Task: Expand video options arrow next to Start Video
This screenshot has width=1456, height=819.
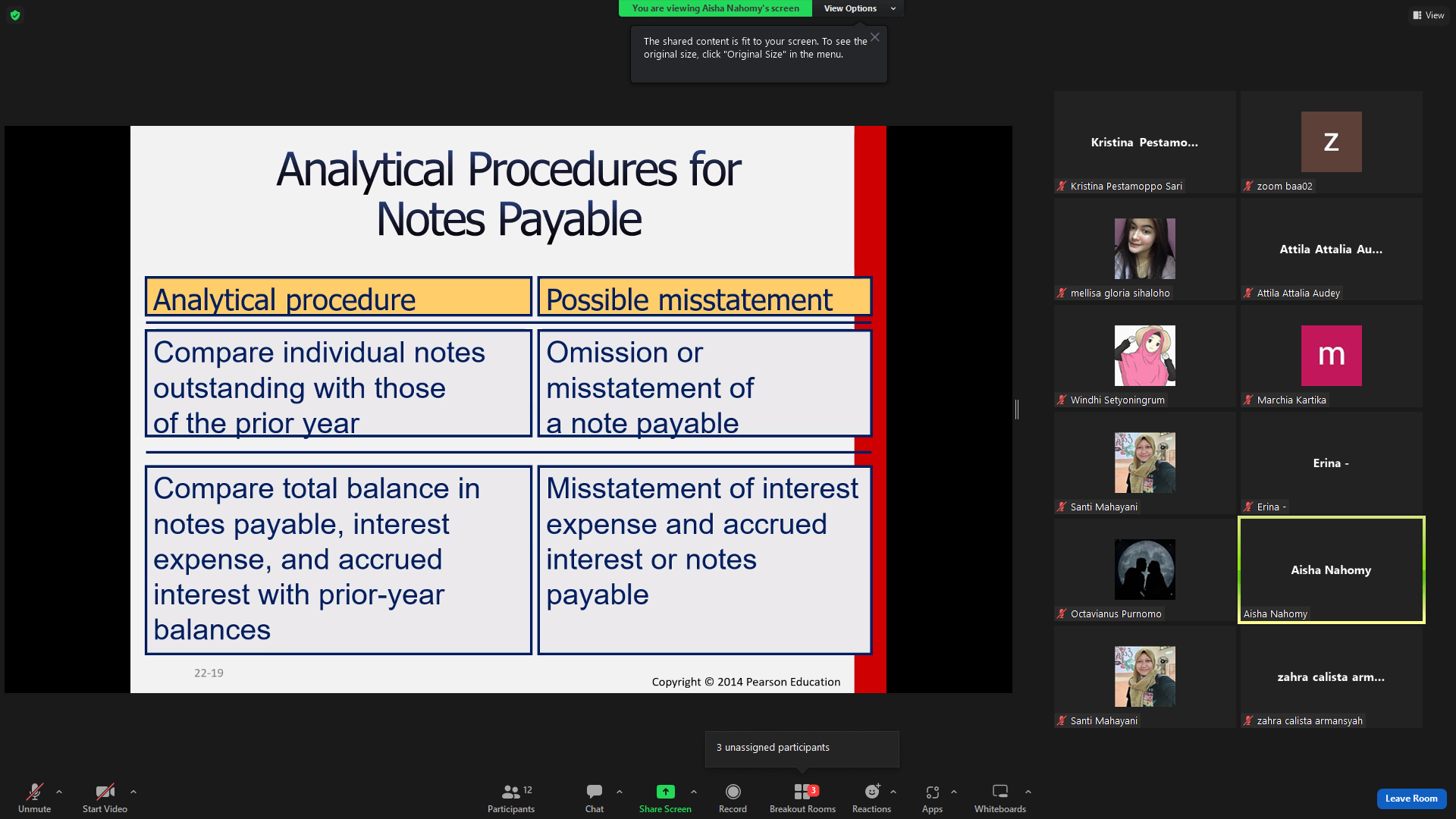Action: coord(133,792)
